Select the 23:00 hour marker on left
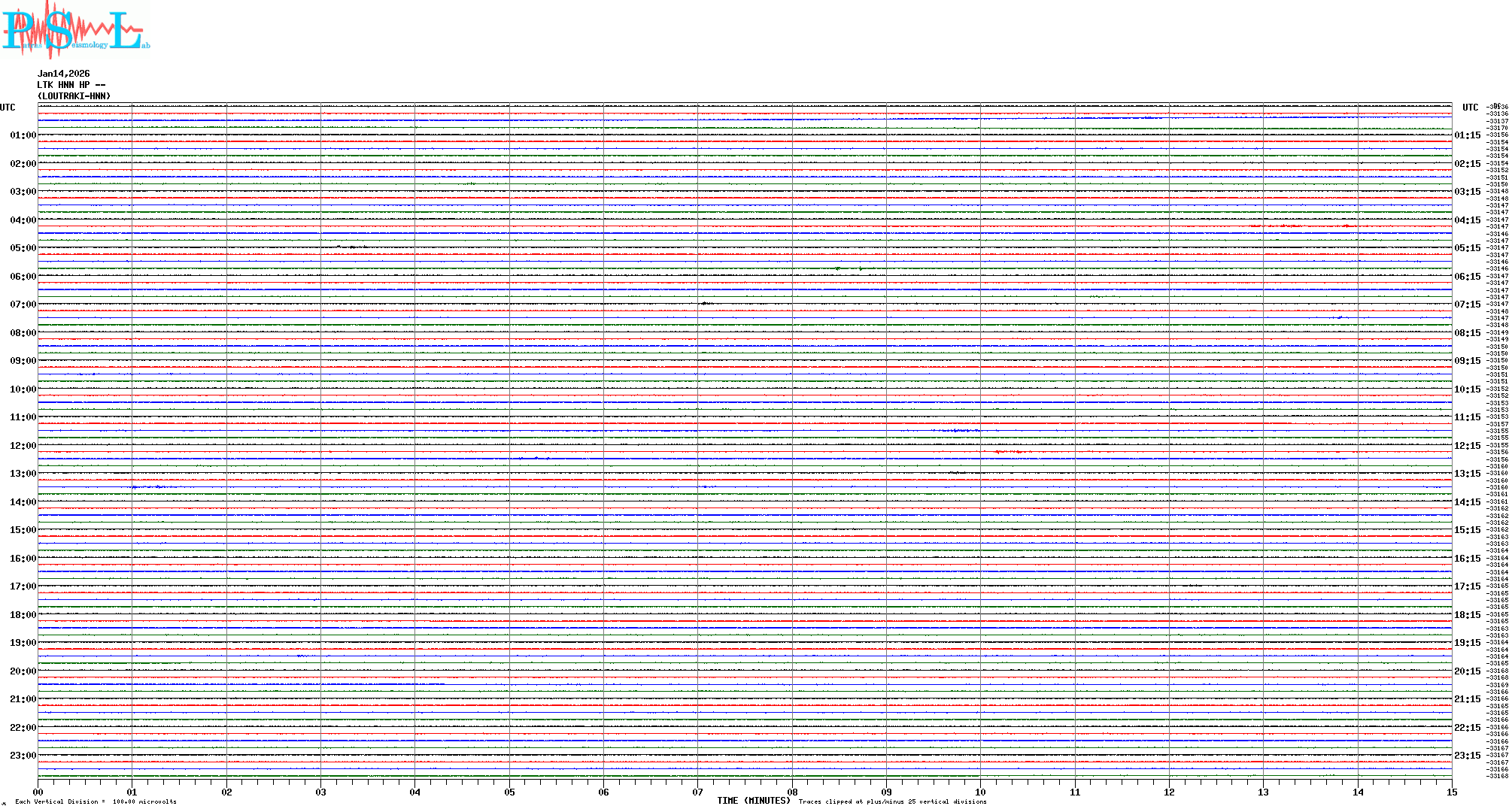Image resolution: width=1512 pixels, height=812 pixels. (x=23, y=756)
